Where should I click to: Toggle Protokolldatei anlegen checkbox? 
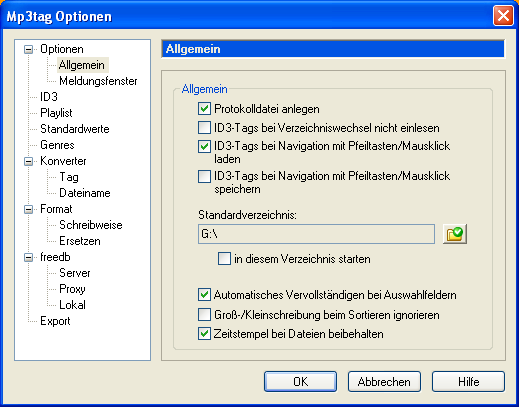pos(204,109)
